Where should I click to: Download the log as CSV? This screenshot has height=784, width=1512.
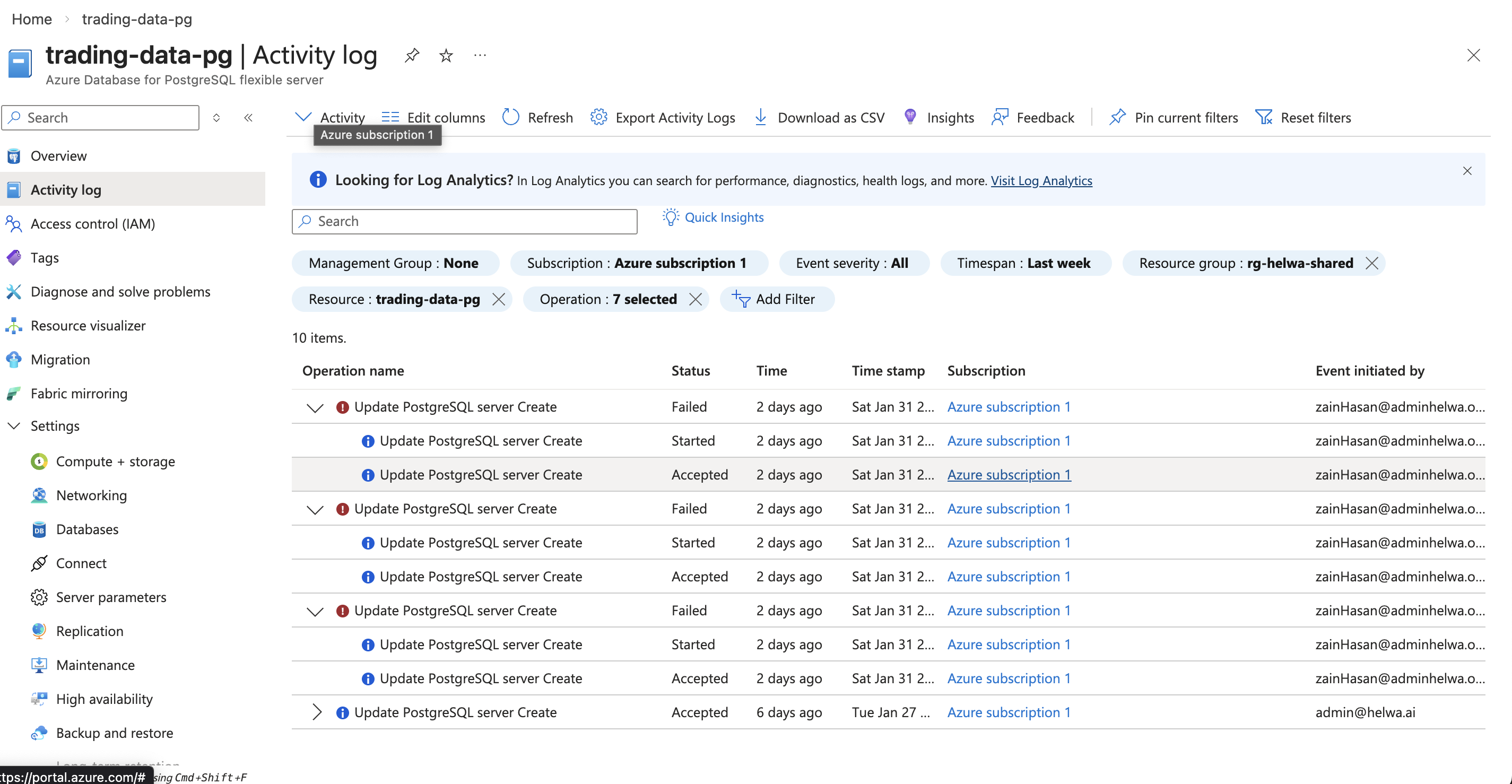click(x=819, y=117)
